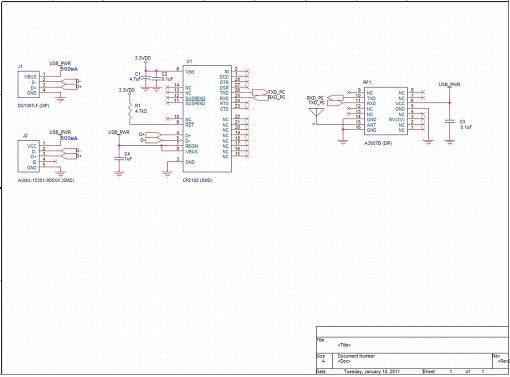Click the 'U1' reference designator
This screenshot has width=510, height=377.
189,61
